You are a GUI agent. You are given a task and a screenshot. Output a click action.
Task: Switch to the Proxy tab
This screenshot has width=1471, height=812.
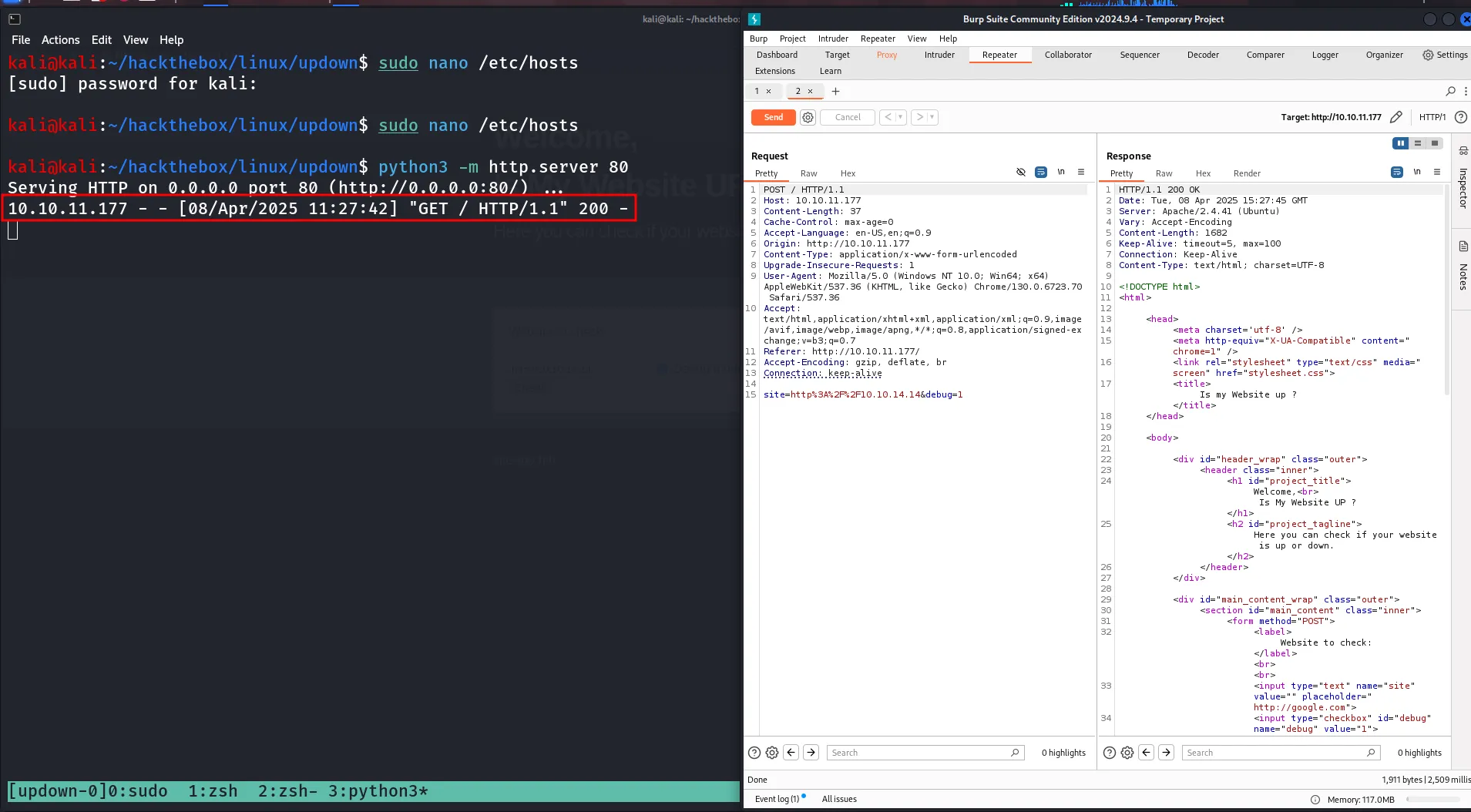887,55
